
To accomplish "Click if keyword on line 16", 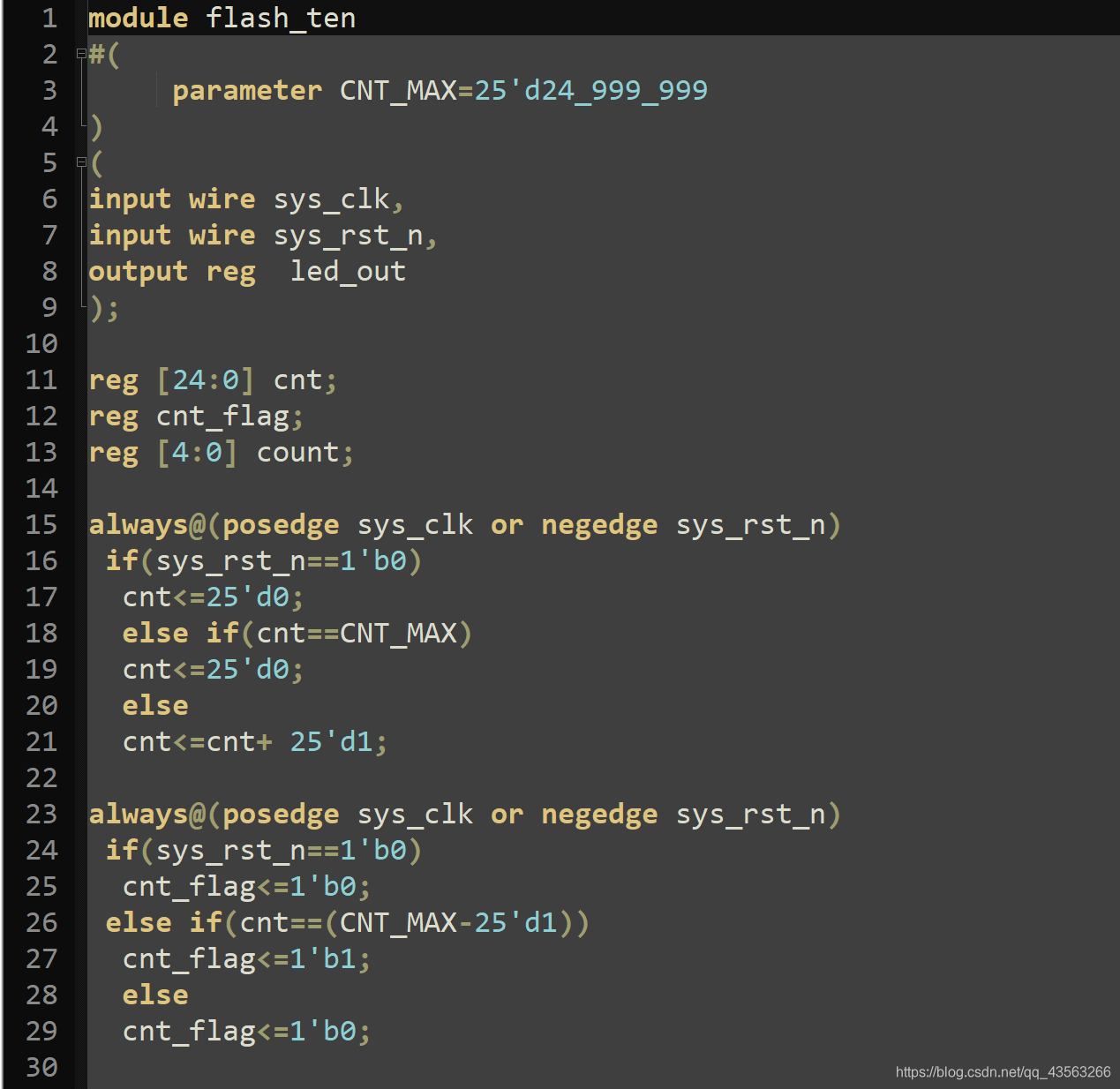I will click(123, 561).
